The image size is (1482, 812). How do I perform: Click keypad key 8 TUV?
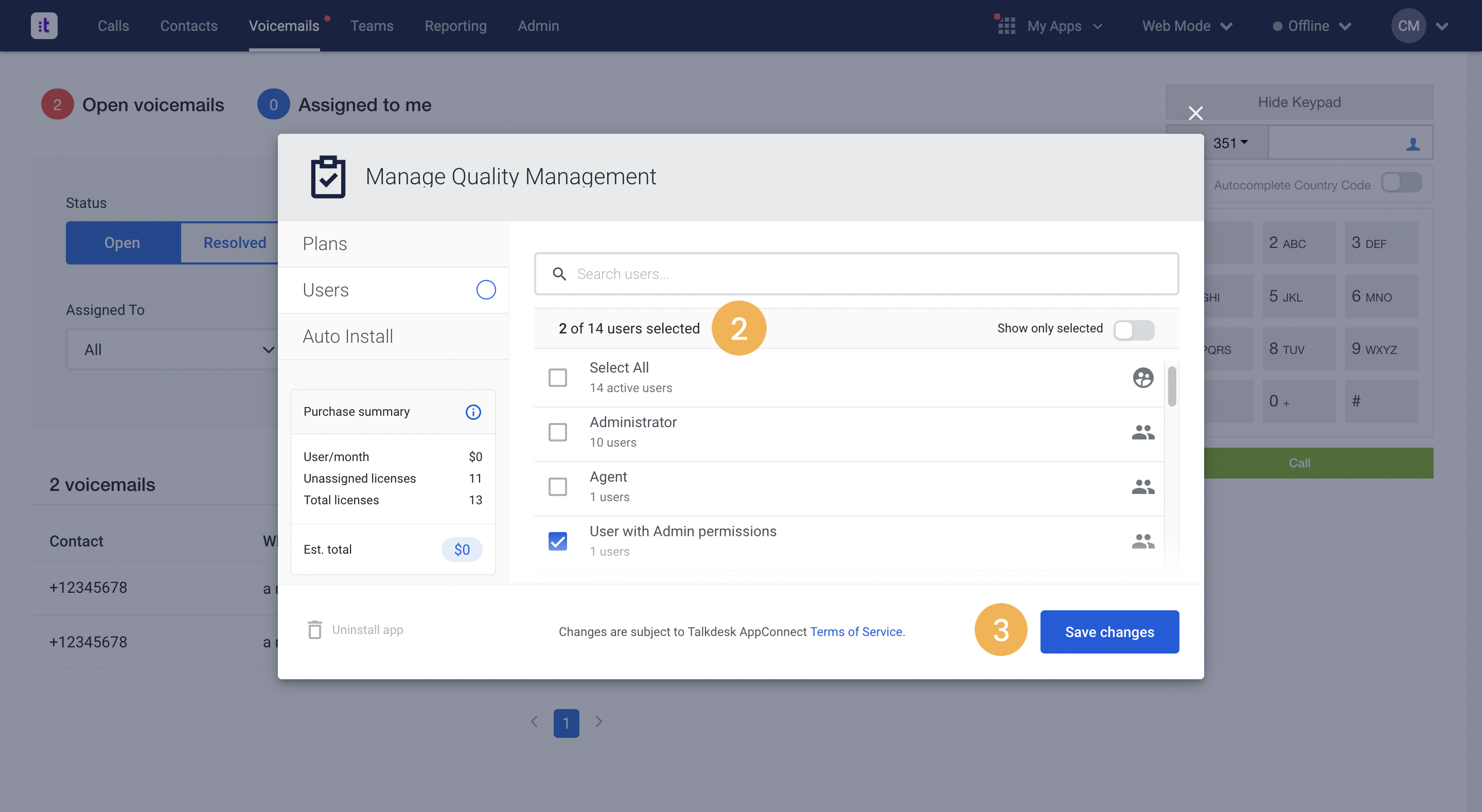(1298, 349)
